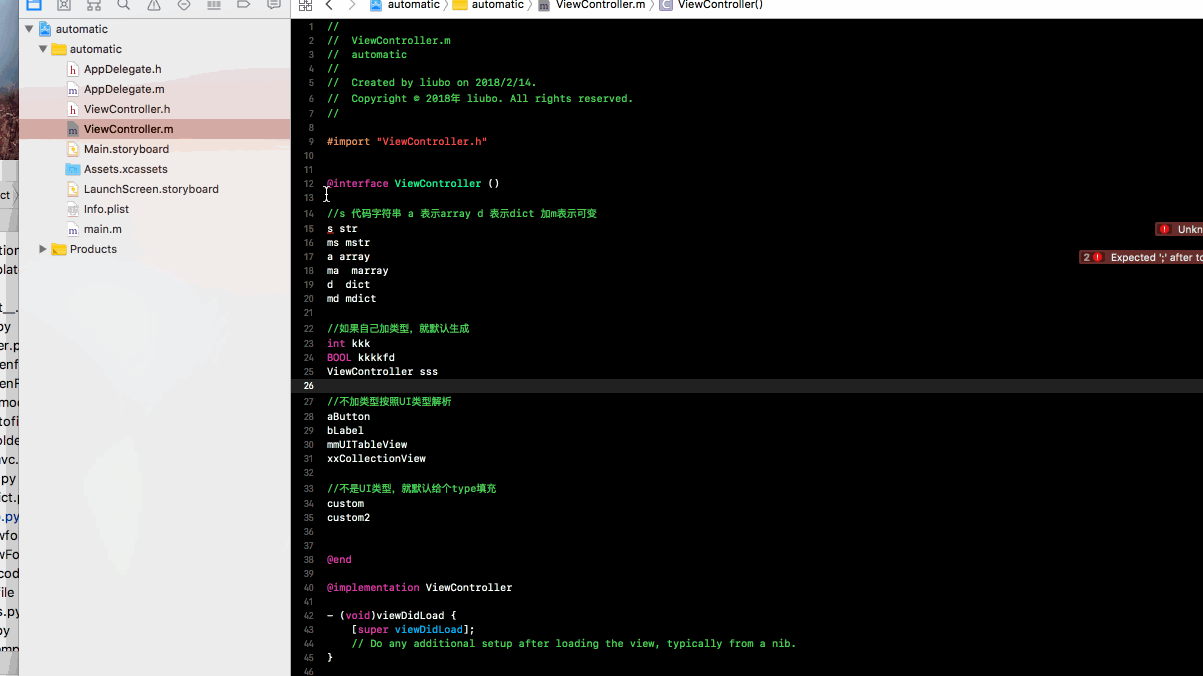The height and width of the screenshot is (676, 1203).
Task: Open the Test navigator diamond icon
Action: 184,5
